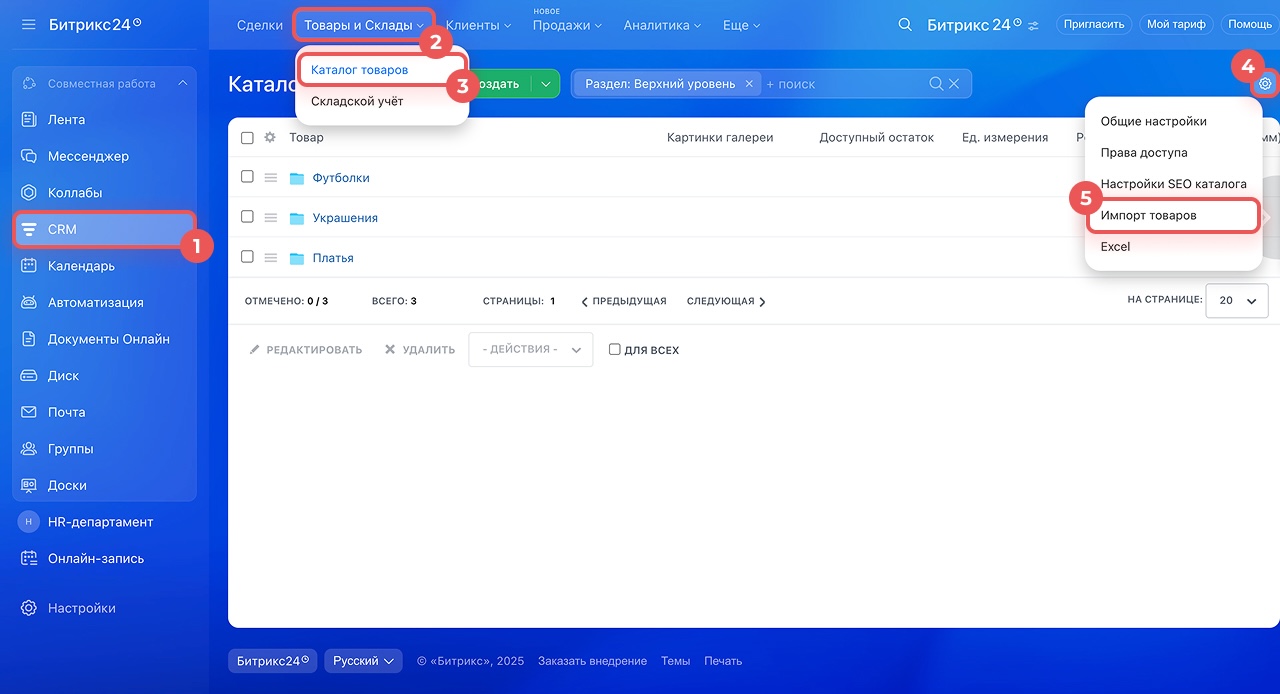Open Группы via its people icon
The height and width of the screenshot is (694, 1280).
coord(29,449)
